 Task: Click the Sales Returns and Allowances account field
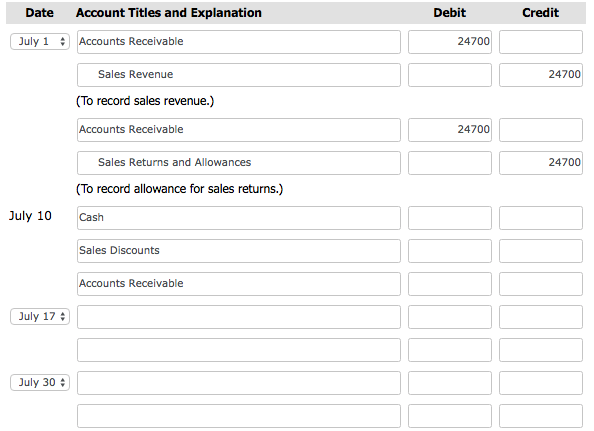point(239,163)
